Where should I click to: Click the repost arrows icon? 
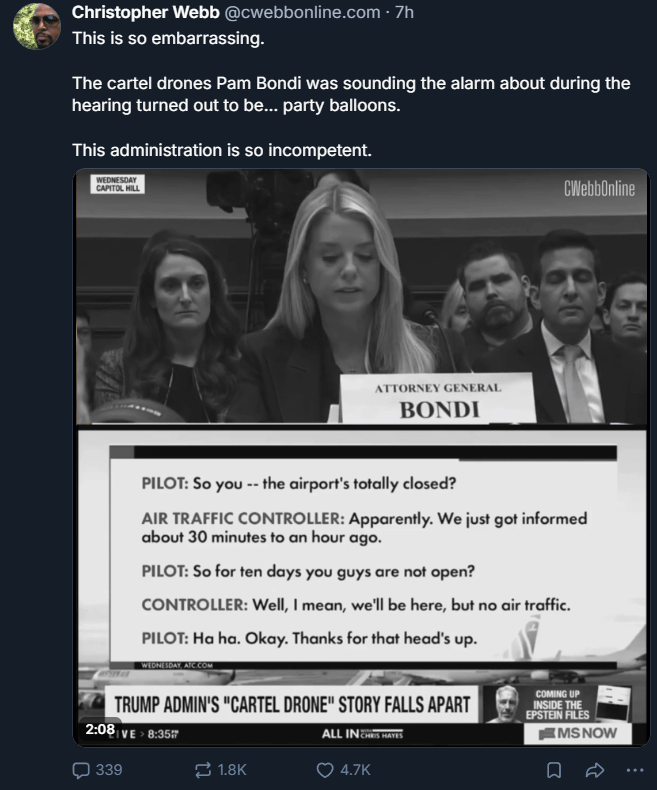coord(203,770)
